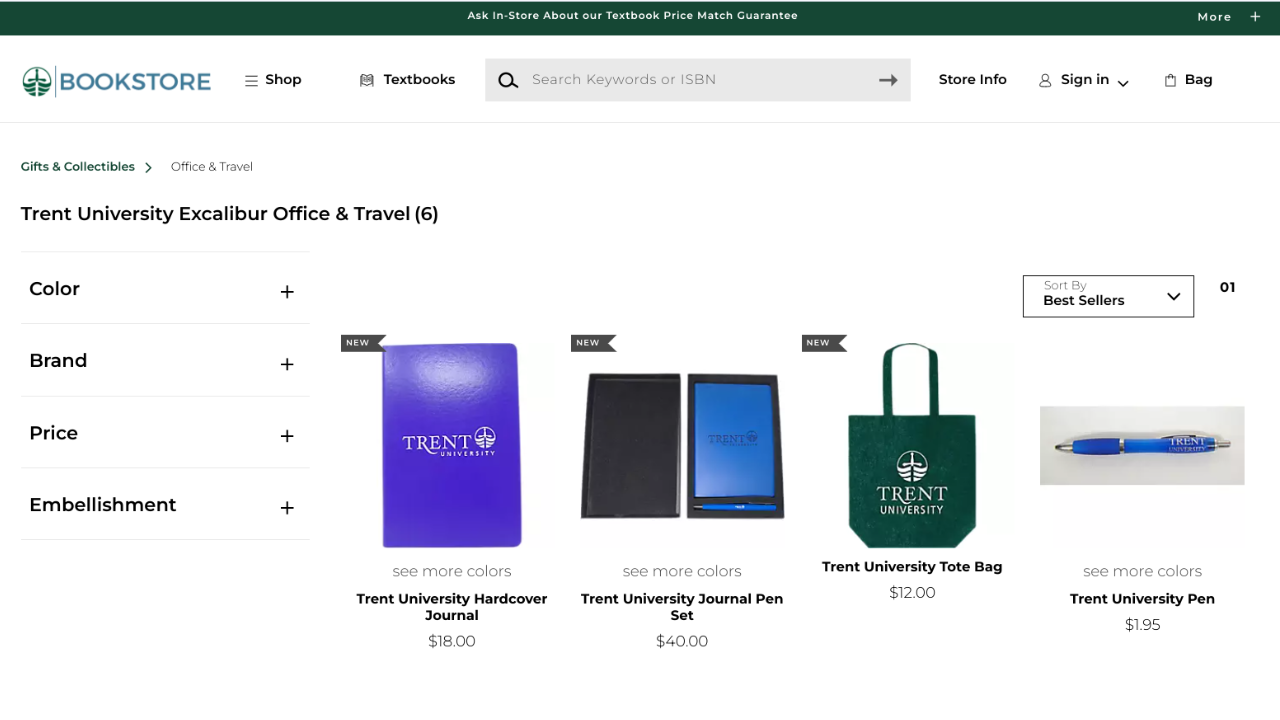The height and width of the screenshot is (720, 1280).
Task: Open the Store Info menu item
Action: click(x=972, y=79)
